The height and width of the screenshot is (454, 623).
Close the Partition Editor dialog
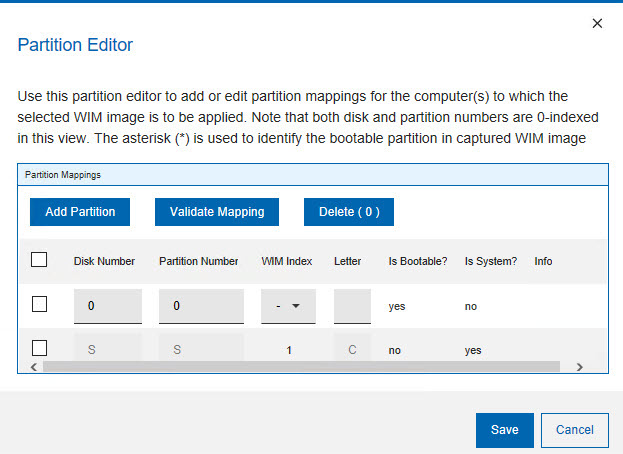click(x=597, y=23)
